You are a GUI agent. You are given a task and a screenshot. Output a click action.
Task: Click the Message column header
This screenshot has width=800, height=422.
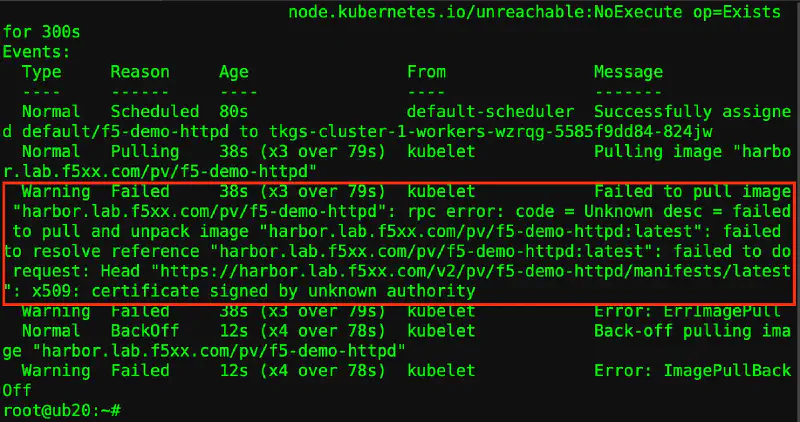tap(628, 71)
